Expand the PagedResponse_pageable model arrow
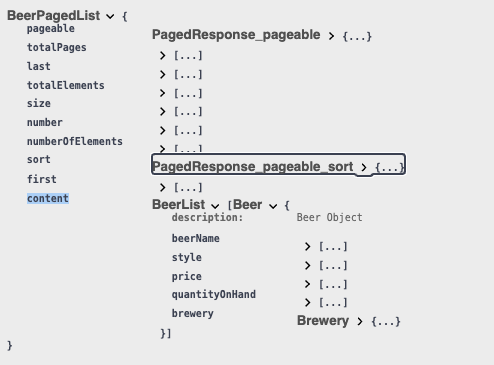This screenshot has height=365, width=494. coord(331,36)
